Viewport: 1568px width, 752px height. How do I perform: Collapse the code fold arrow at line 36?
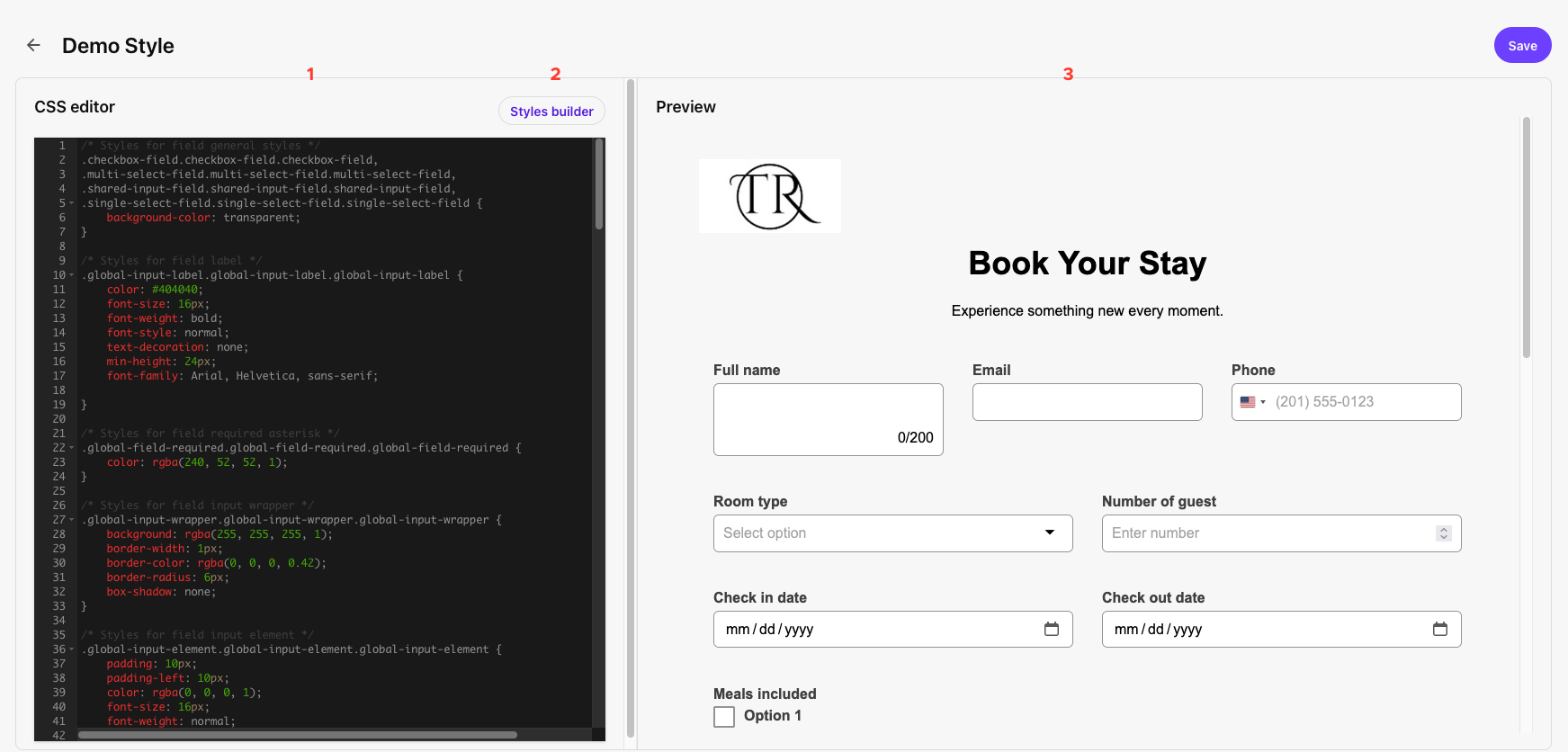tap(72, 649)
